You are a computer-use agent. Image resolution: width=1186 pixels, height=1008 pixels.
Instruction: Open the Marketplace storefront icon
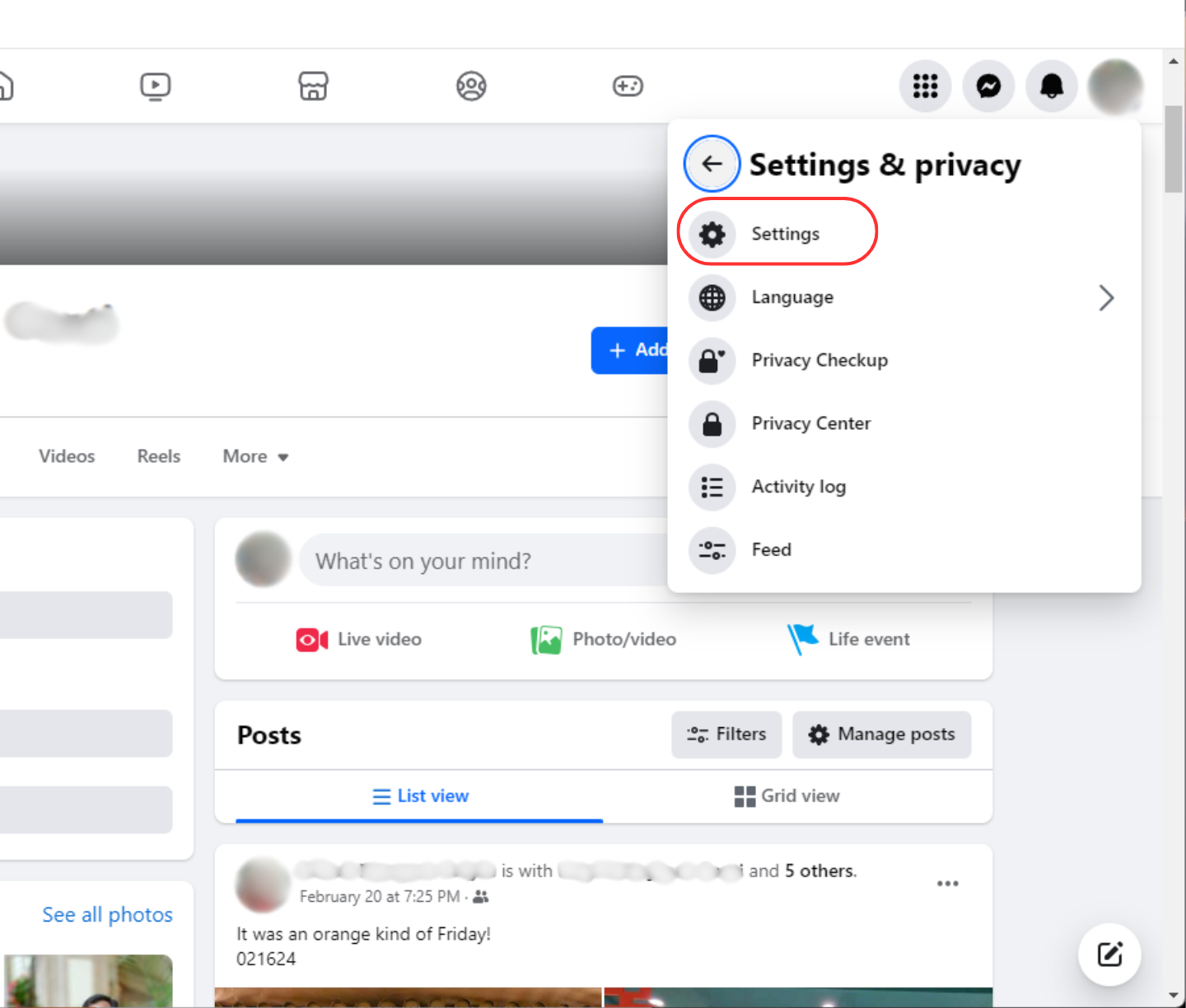click(313, 86)
